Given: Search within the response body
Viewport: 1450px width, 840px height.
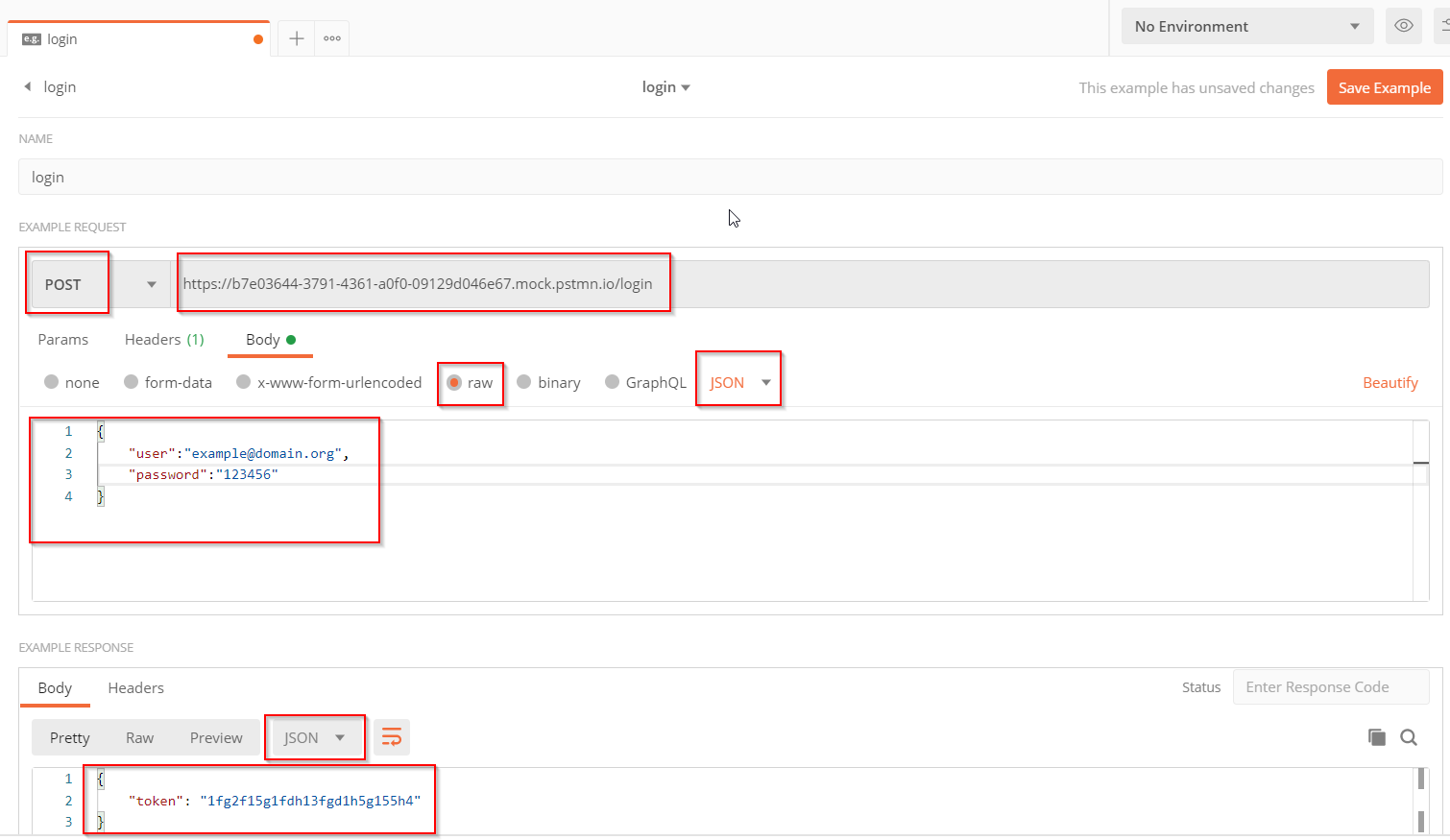Looking at the screenshot, I should (x=1409, y=737).
